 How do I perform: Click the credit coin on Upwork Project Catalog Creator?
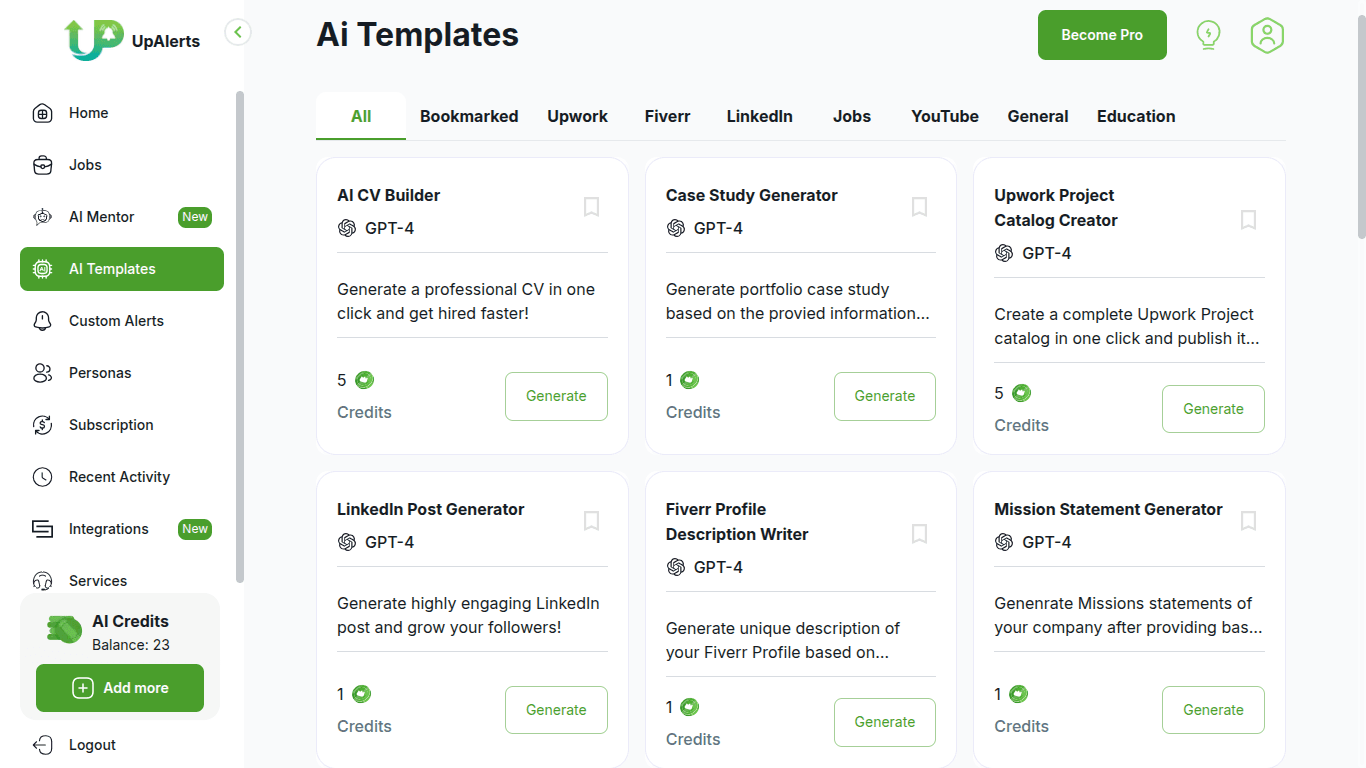click(1021, 393)
